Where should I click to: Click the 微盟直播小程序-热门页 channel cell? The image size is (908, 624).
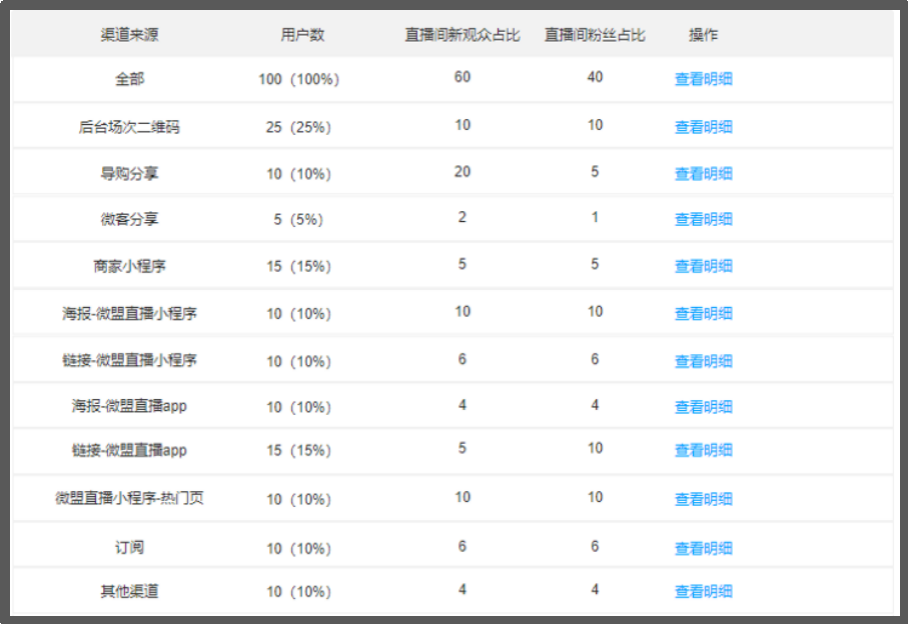129,498
